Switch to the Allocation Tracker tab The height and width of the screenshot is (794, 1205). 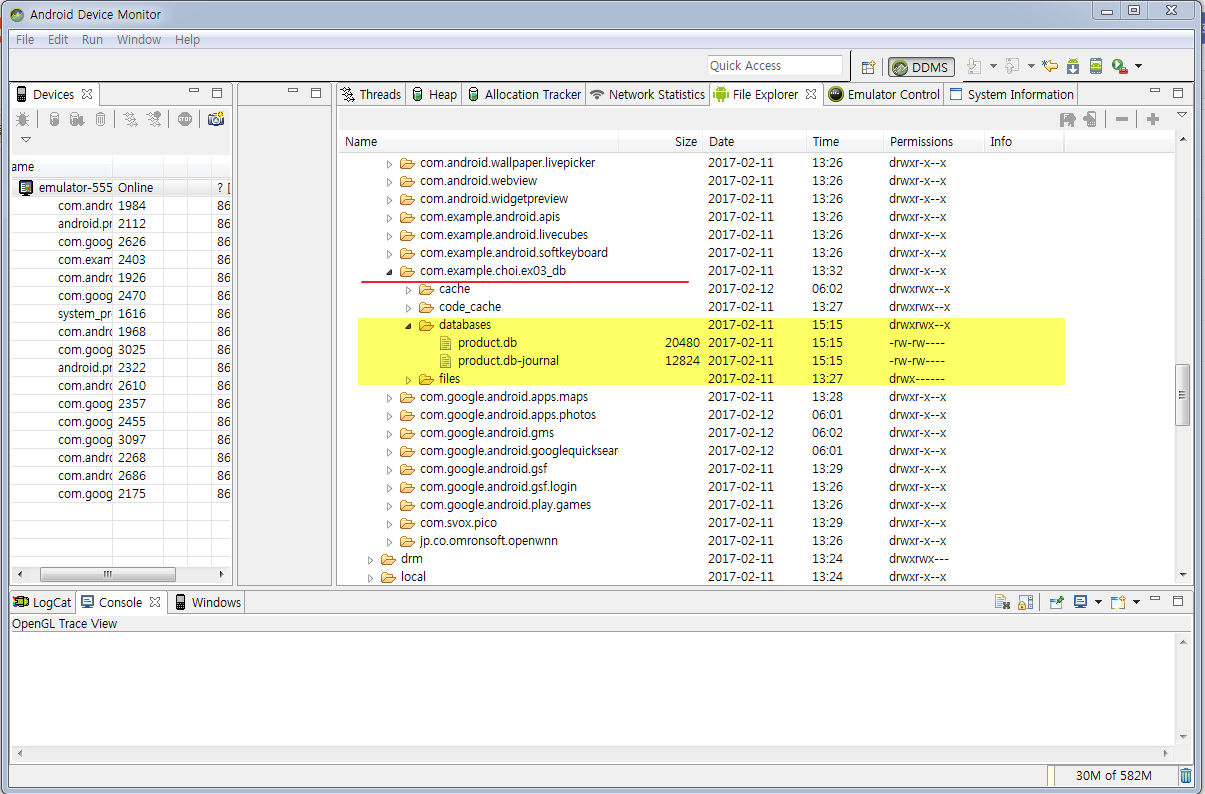[524, 94]
